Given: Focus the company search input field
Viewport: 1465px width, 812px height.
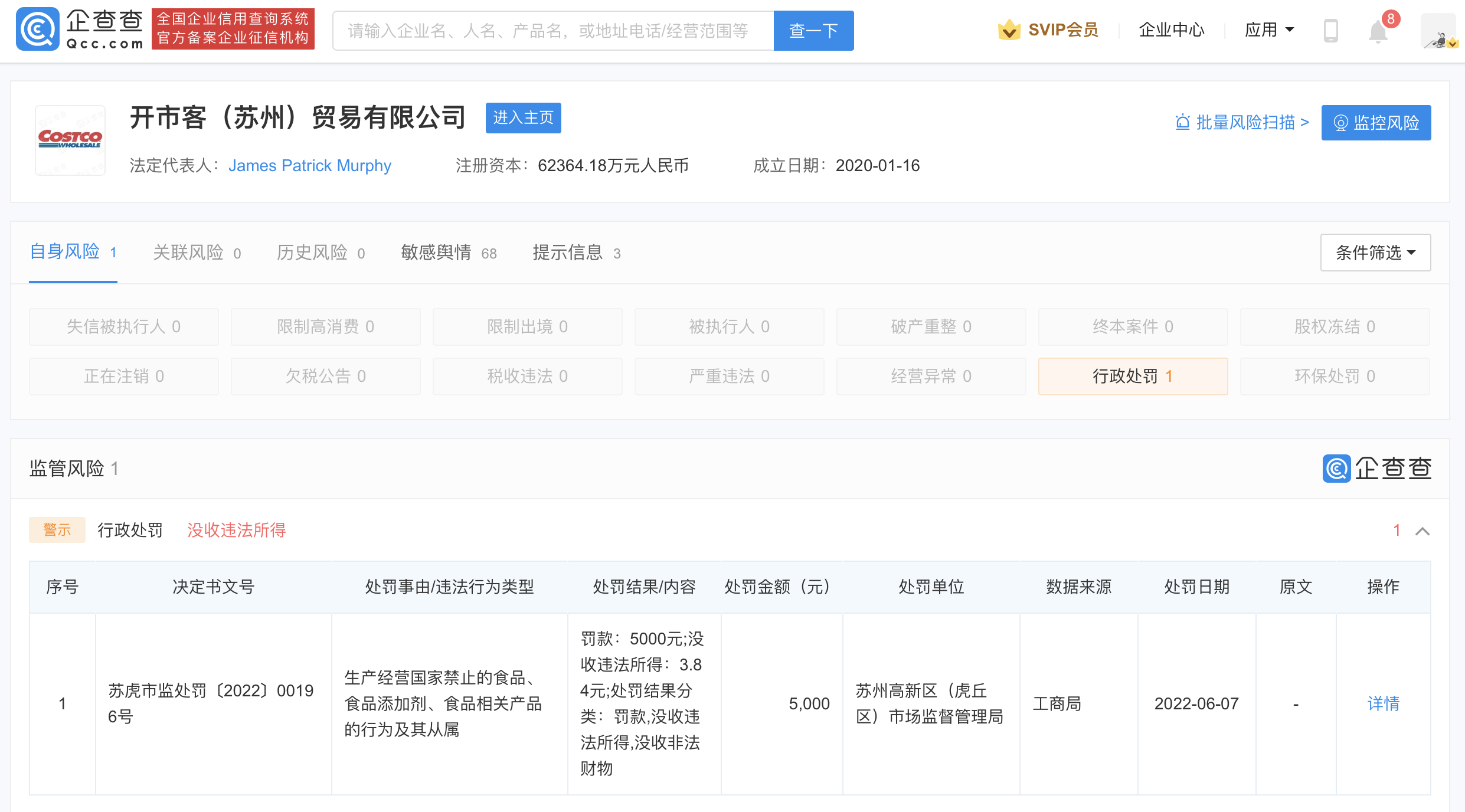Looking at the screenshot, I should point(553,31).
